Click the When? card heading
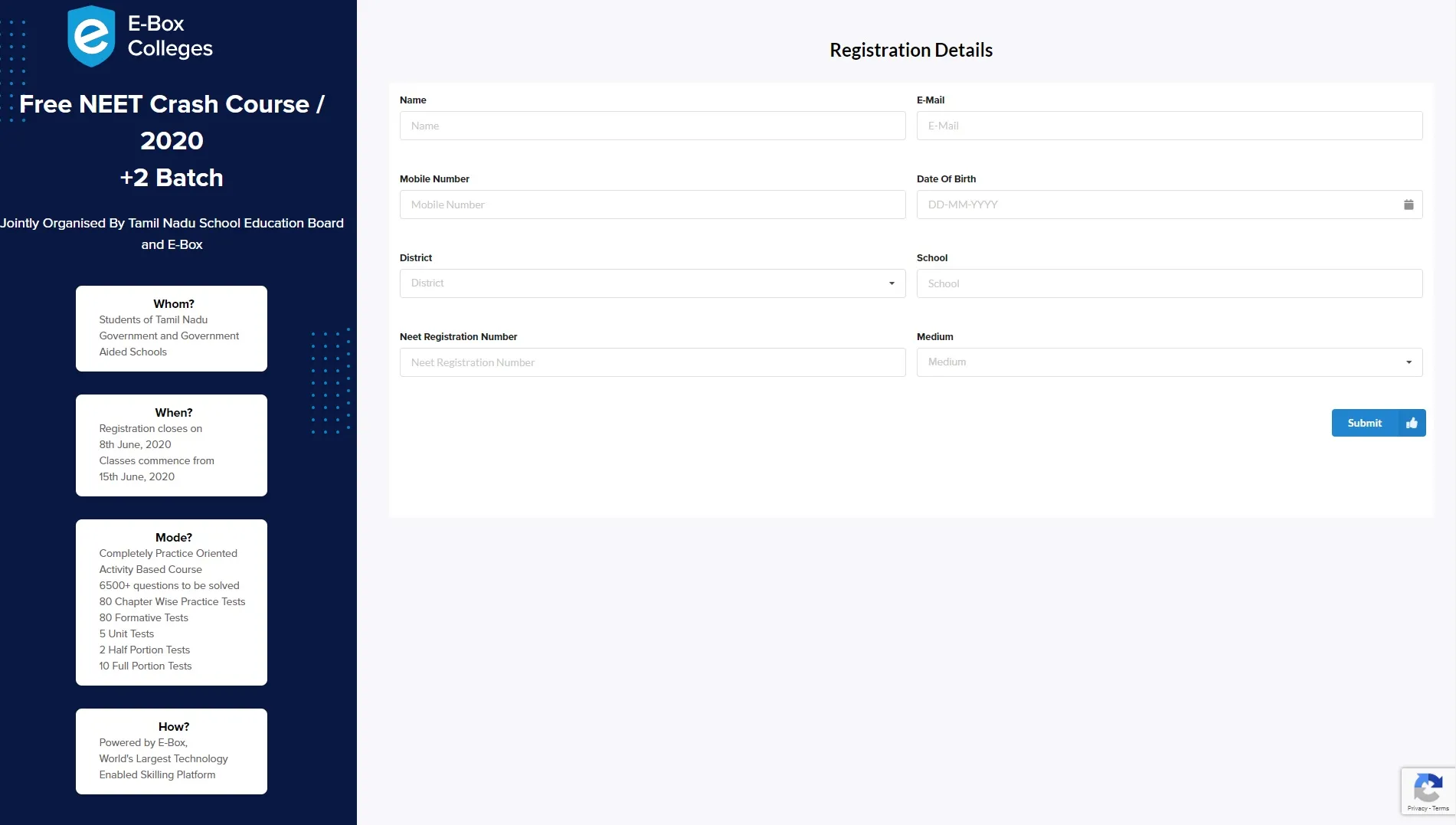Image resolution: width=1456 pixels, height=825 pixels. coord(174,413)
